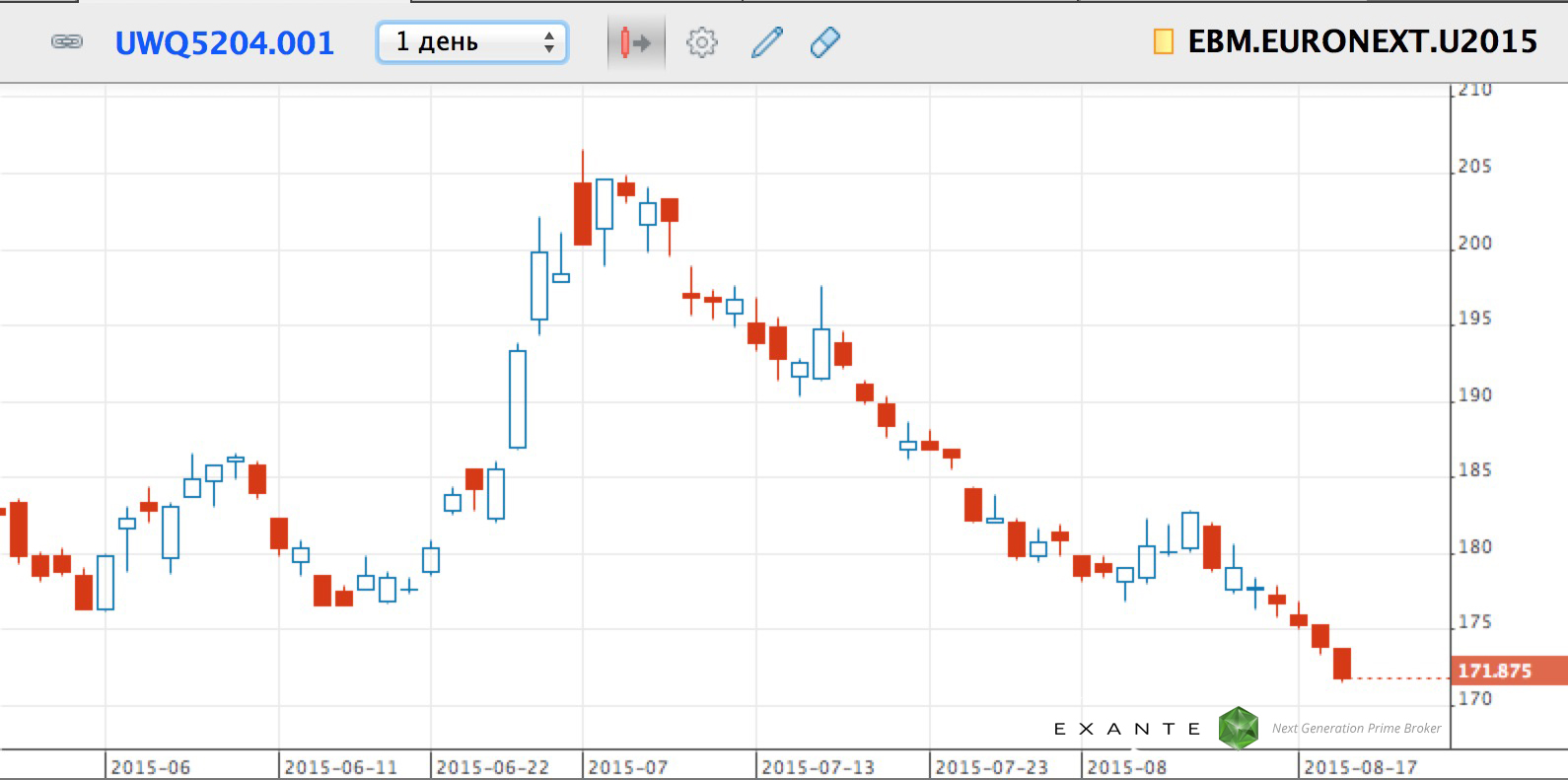Click the 2015-06-22 date marker
This screenshot has height=780, width=1568.
click(492, 767)
